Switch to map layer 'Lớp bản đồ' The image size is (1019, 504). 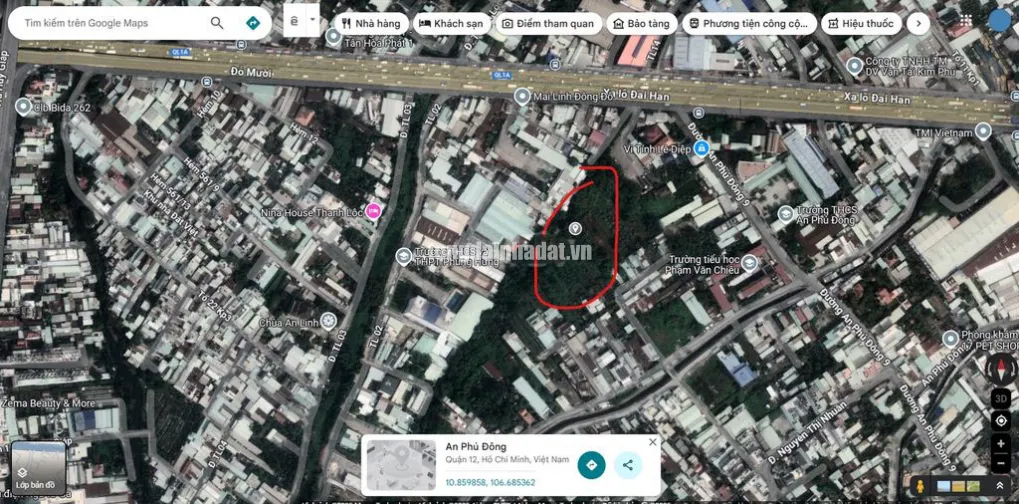(x=39, y=469)
